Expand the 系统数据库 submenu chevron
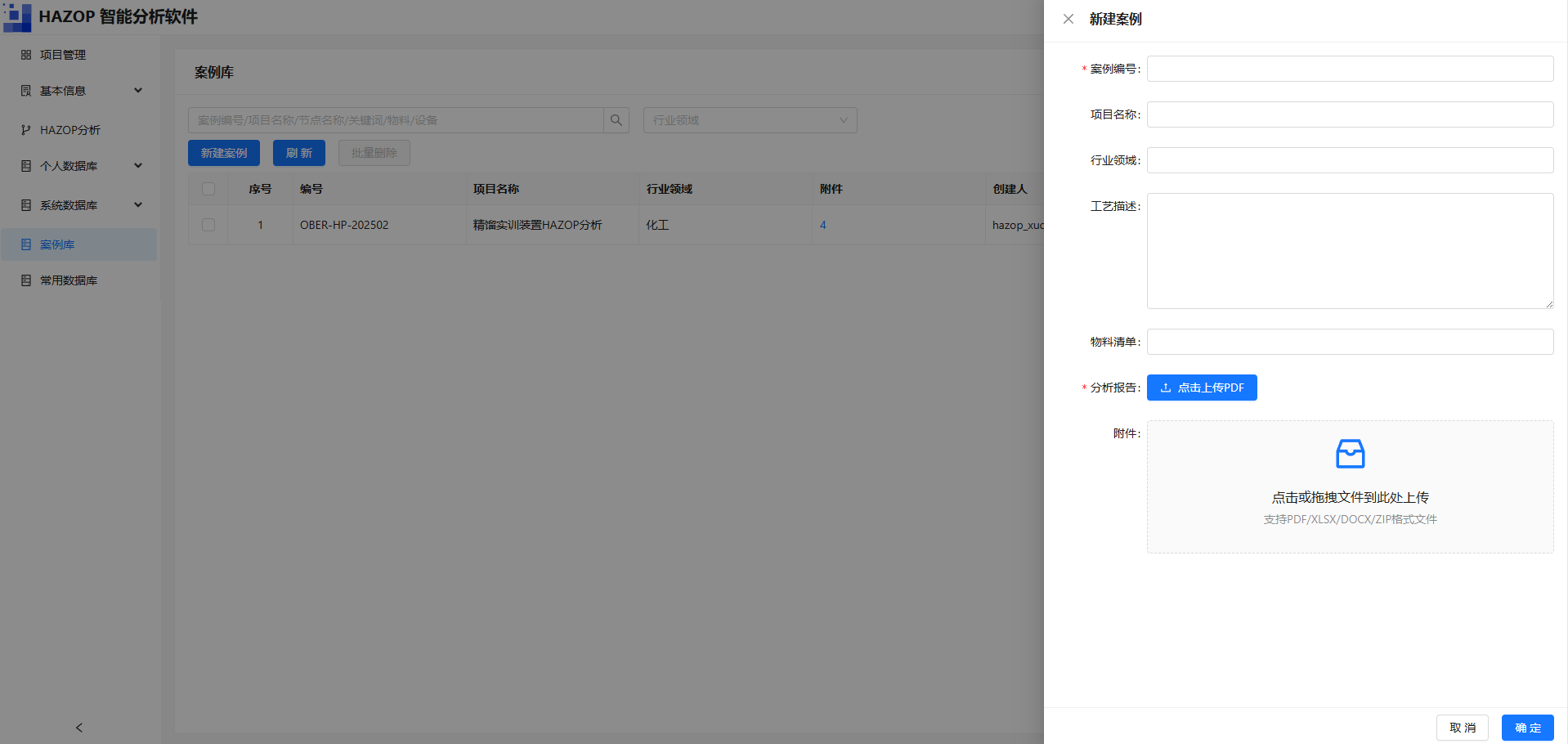Viewport: 1568px width, 744px height. pyautogui.click(x=138, y=205)
